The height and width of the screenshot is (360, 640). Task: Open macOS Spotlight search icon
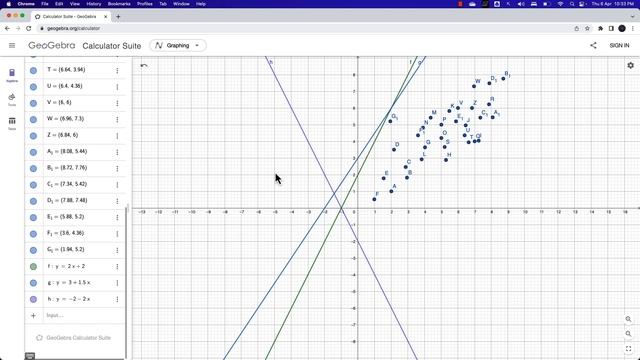(x=572, y=4)
